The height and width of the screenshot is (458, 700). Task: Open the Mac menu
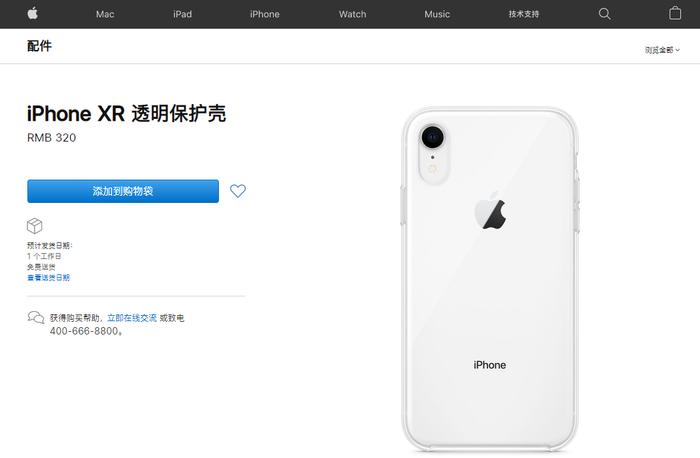tap(105, 14)
